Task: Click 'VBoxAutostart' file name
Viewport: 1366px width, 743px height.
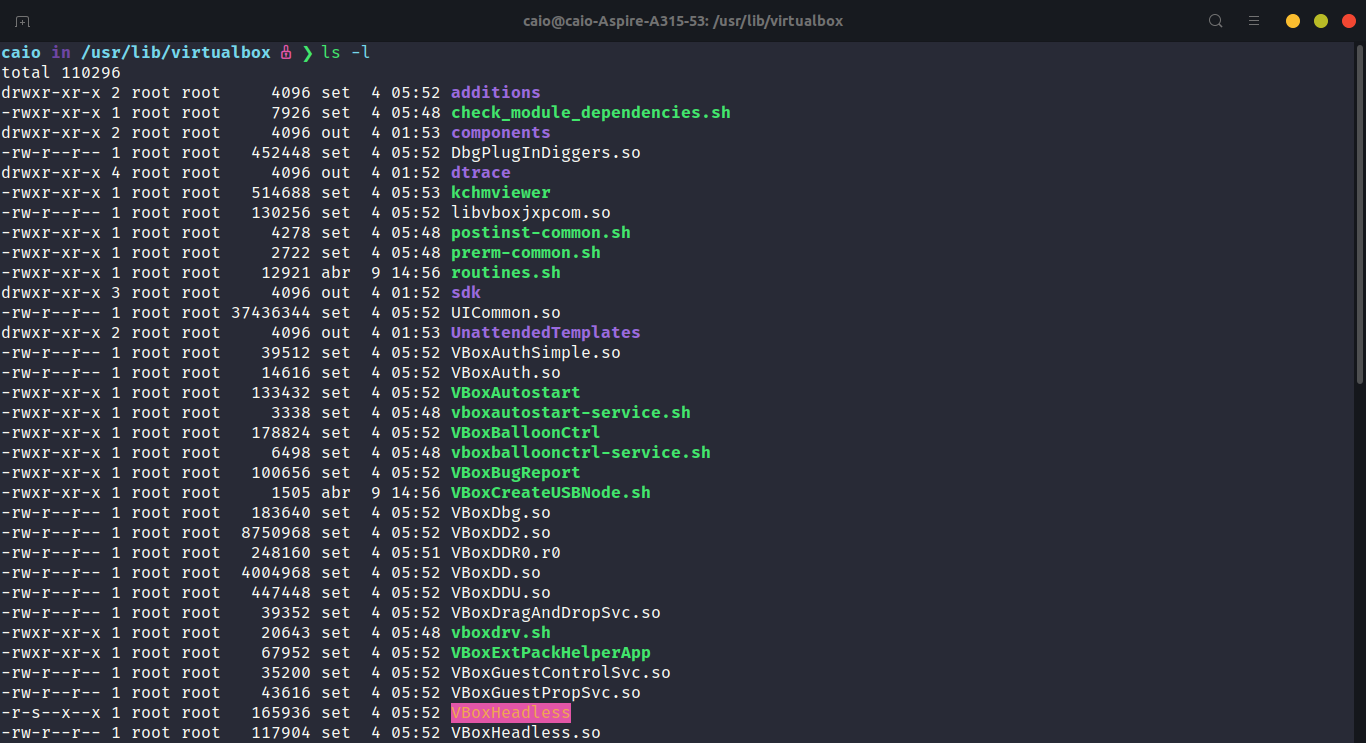Action: click(516, 392)
